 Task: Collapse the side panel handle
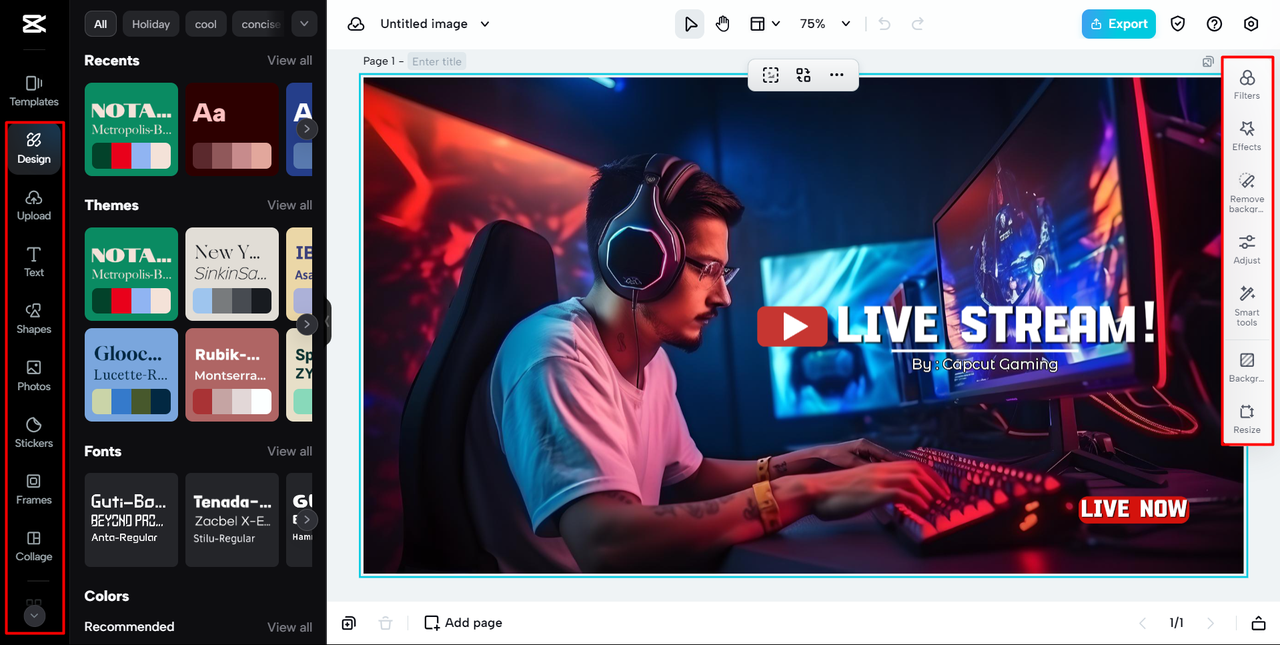tap(327, 322)
